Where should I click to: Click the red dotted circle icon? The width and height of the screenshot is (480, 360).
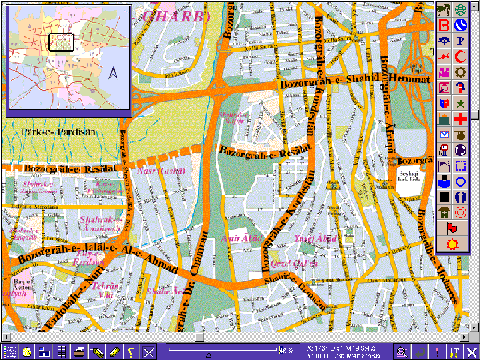(461, 212)
